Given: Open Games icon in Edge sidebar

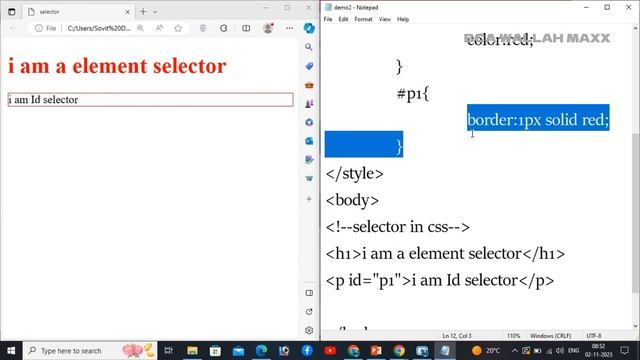Looking at the screenshot, I should click(x=309, y=104).
